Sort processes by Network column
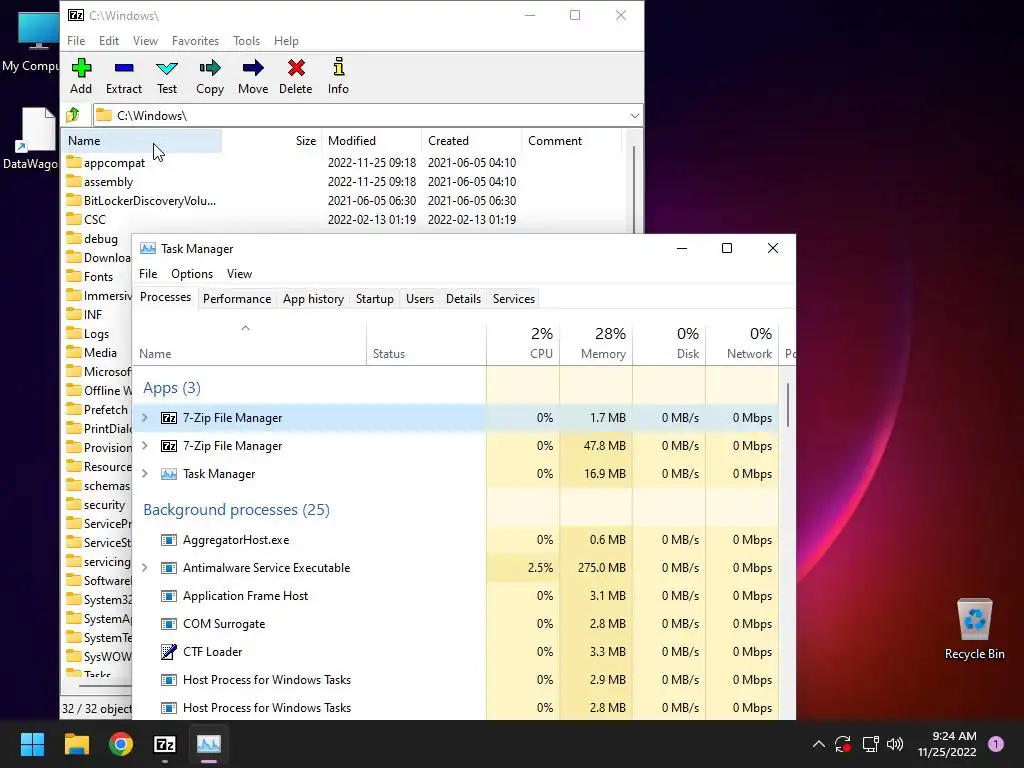Viewport: 1024px width, 768px height. click(x=743, y=344)
